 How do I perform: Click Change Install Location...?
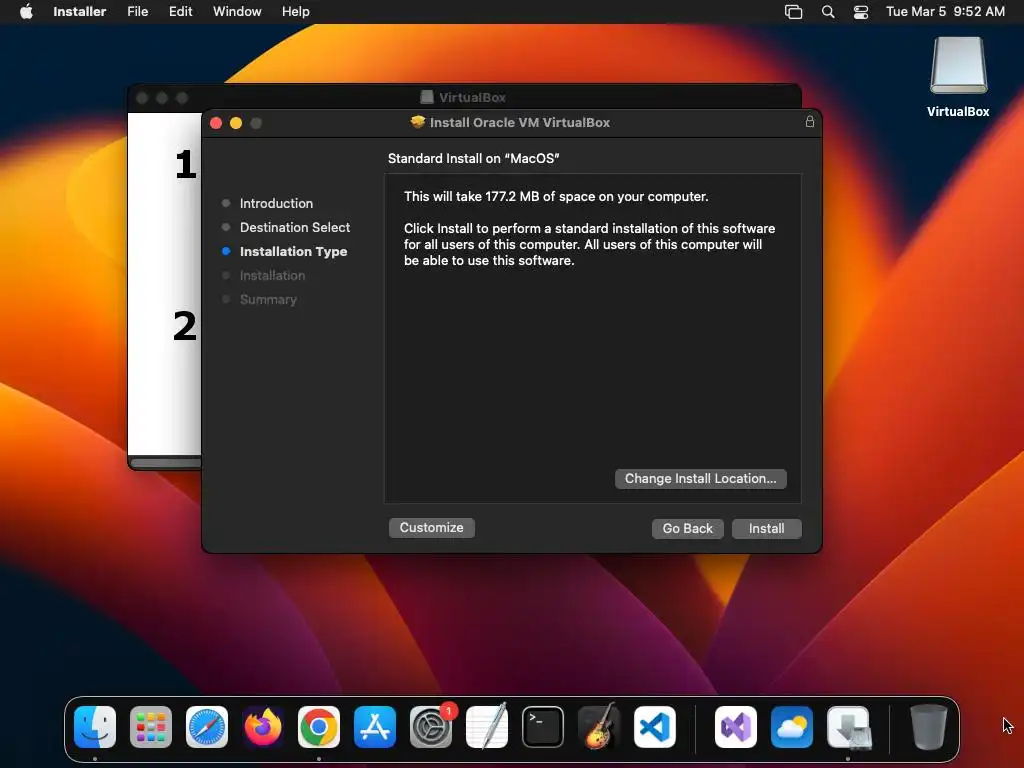tap(700, 478)
